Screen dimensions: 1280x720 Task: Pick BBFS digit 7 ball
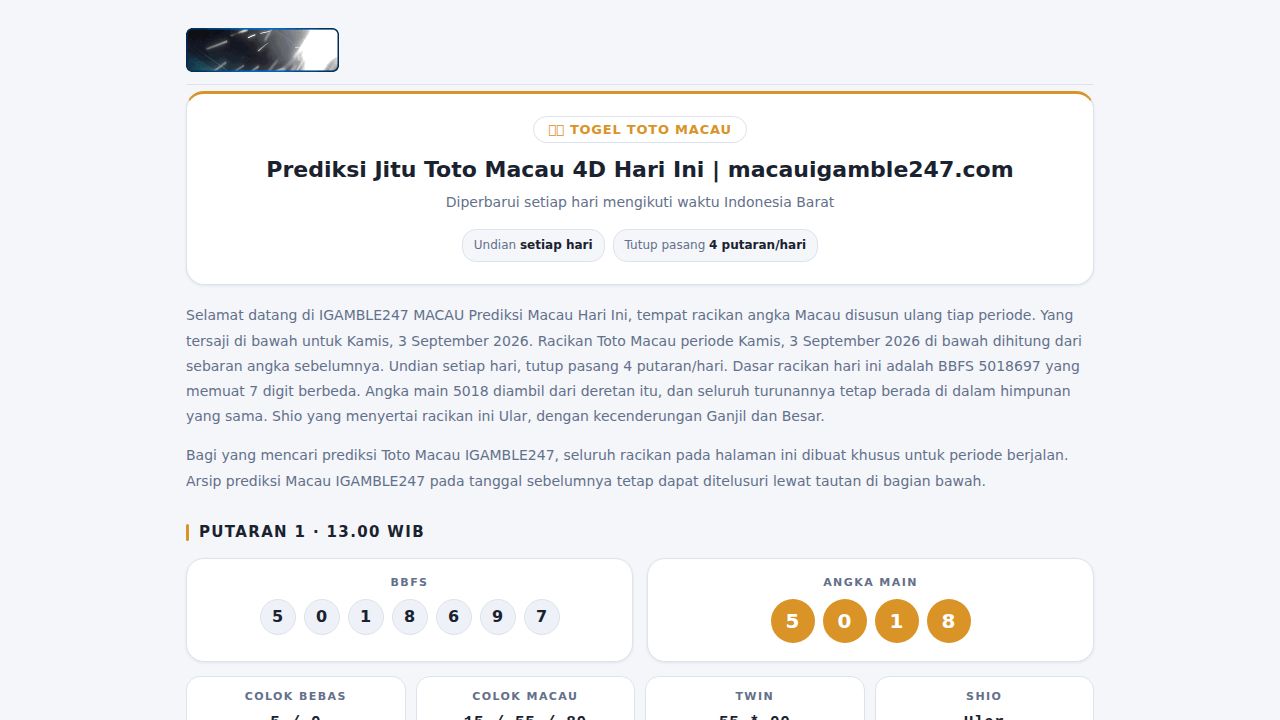(542, 617)
